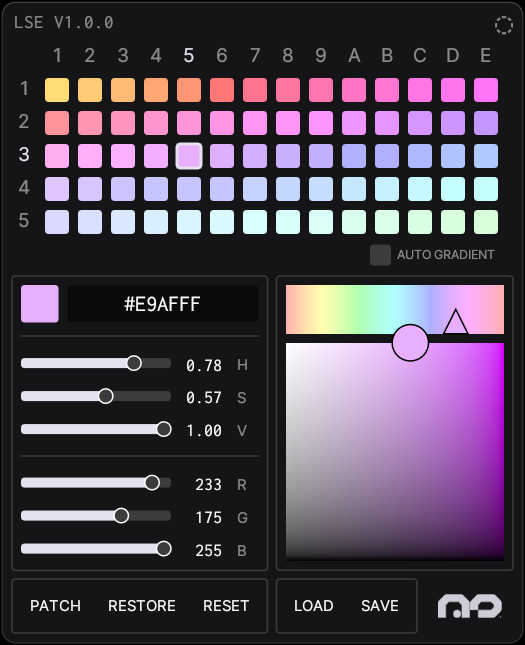Click the PATCH button
The width and height of the screenshot is (525, 645).
coord(56,606)
